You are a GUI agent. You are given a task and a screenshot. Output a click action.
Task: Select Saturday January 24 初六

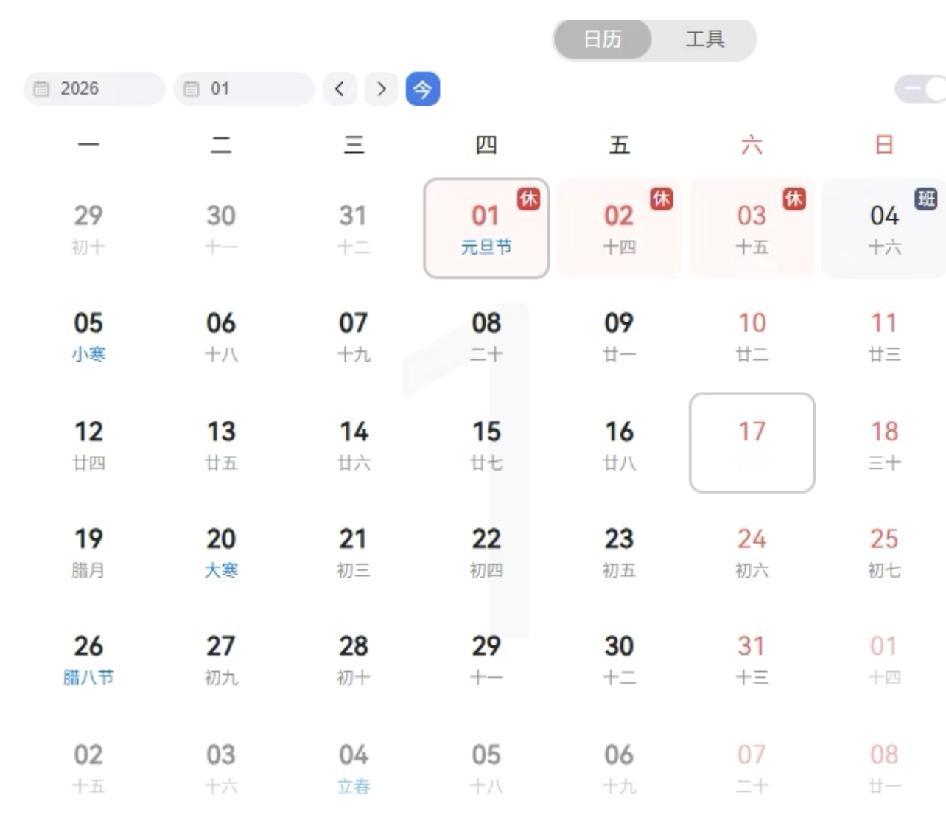tap(752, 551)
